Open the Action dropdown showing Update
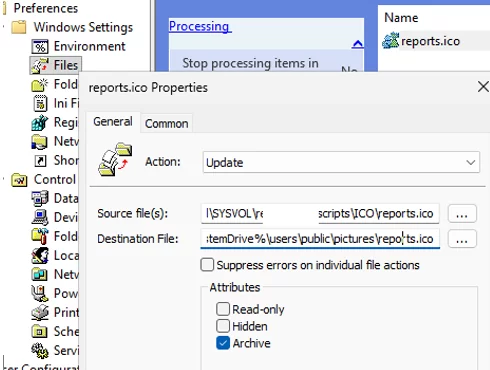Viewport: 490px width, 370px height. click(x=341, y=162)
